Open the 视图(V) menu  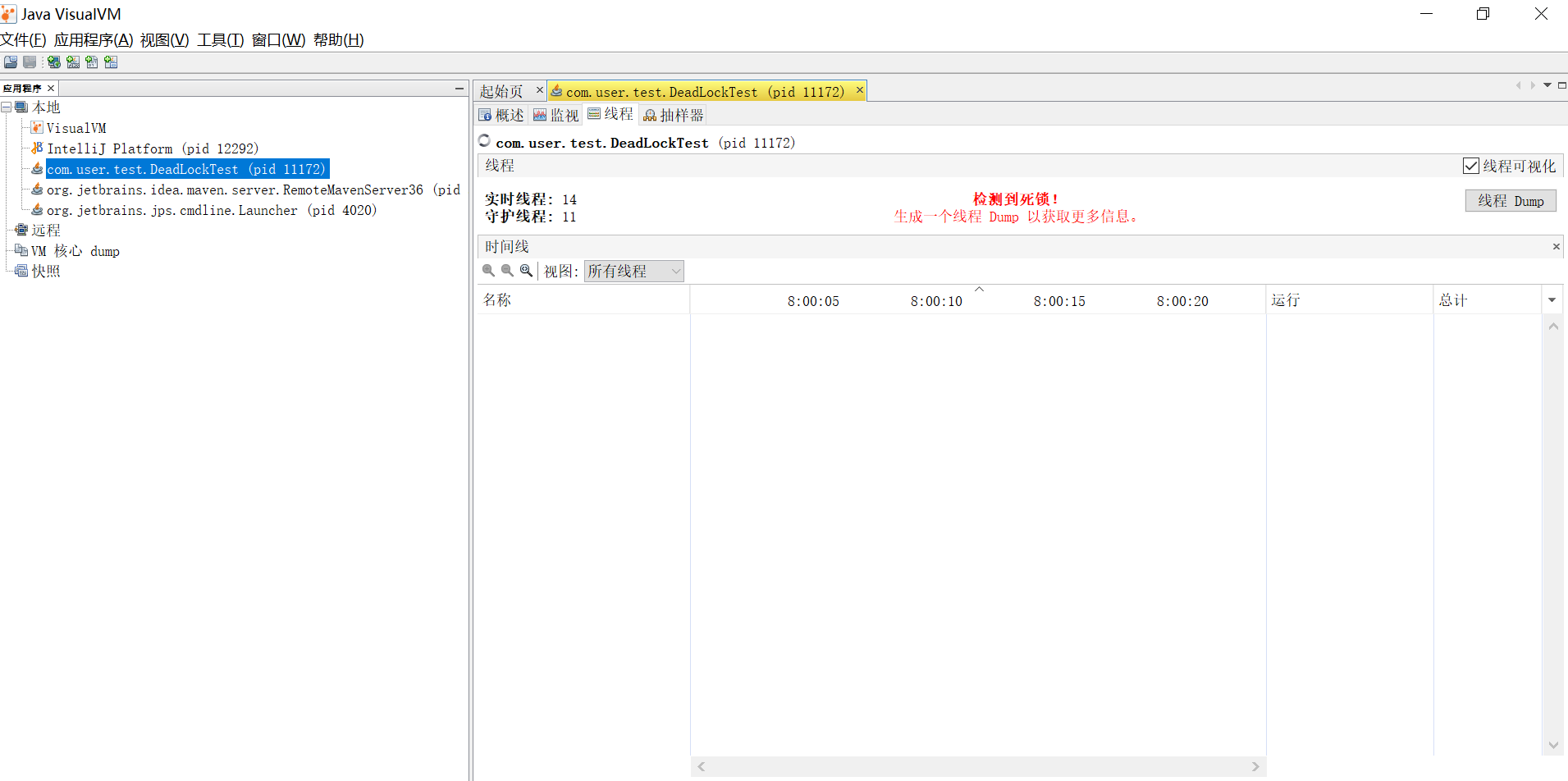pyautogui.click(x=164, y=39)
